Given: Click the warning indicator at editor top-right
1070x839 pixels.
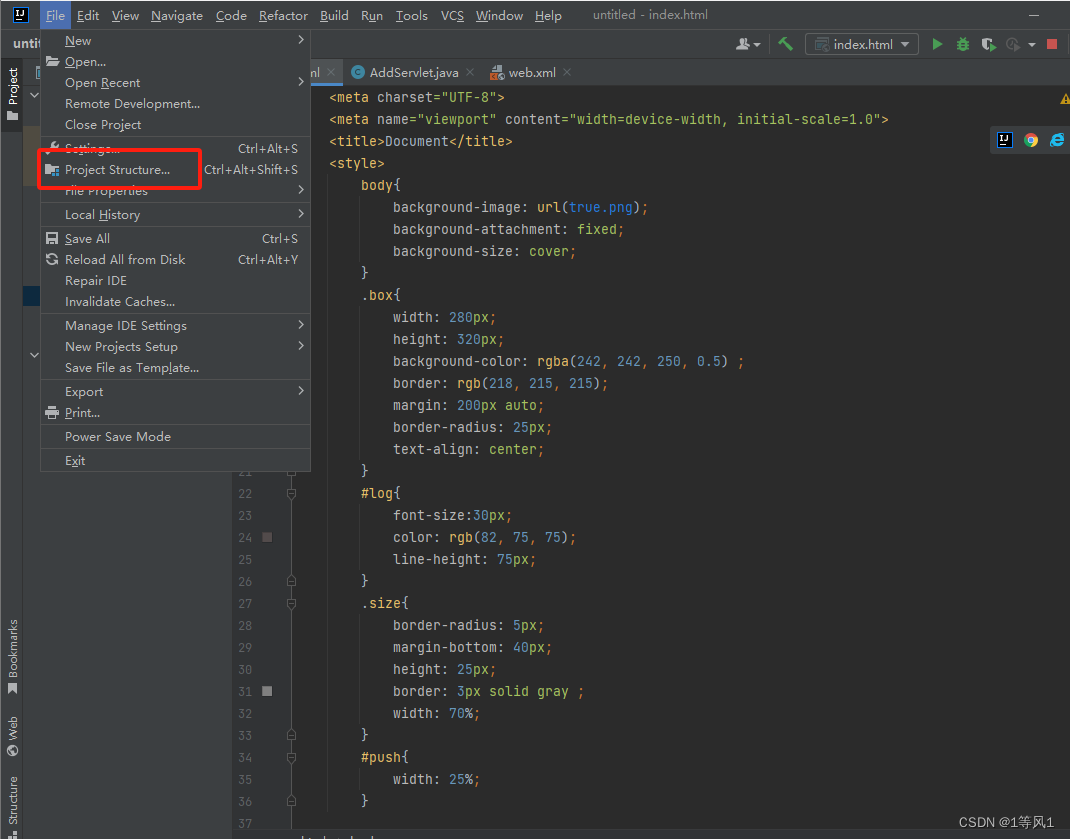Looking at the screenshot, I should pos(1065,100).
